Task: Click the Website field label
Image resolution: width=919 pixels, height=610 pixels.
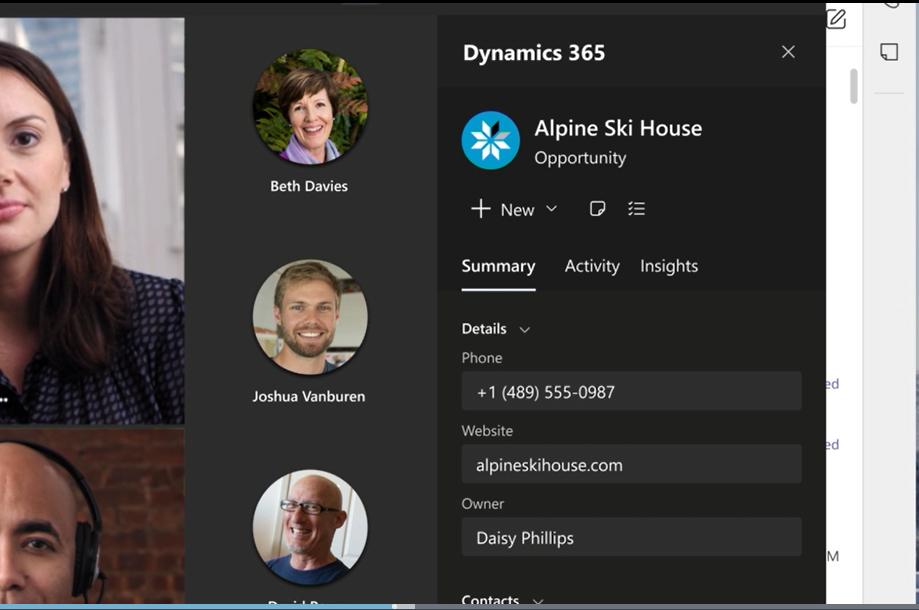Action: pos(487,431)
